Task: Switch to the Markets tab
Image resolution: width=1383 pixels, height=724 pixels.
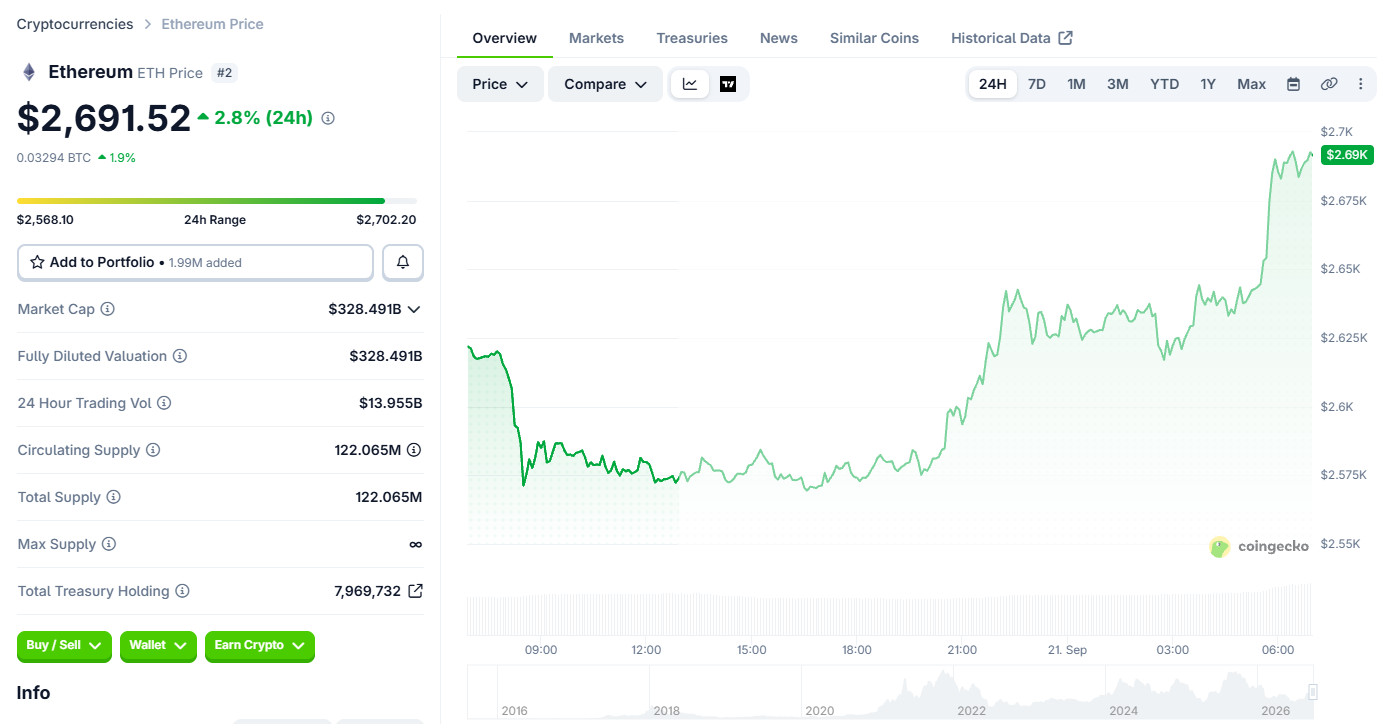Action: tap(596, 38)
